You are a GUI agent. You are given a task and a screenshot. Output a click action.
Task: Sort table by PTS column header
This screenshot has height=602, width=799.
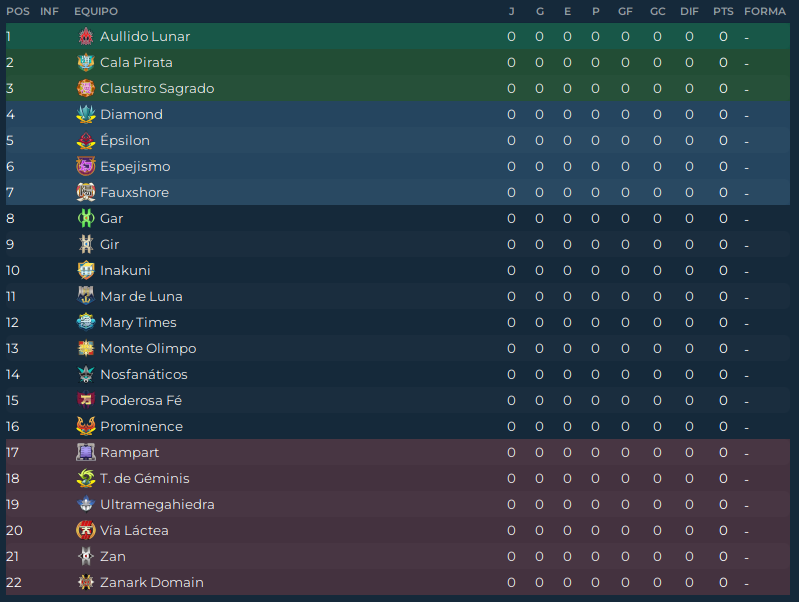(x=722, y=11)
